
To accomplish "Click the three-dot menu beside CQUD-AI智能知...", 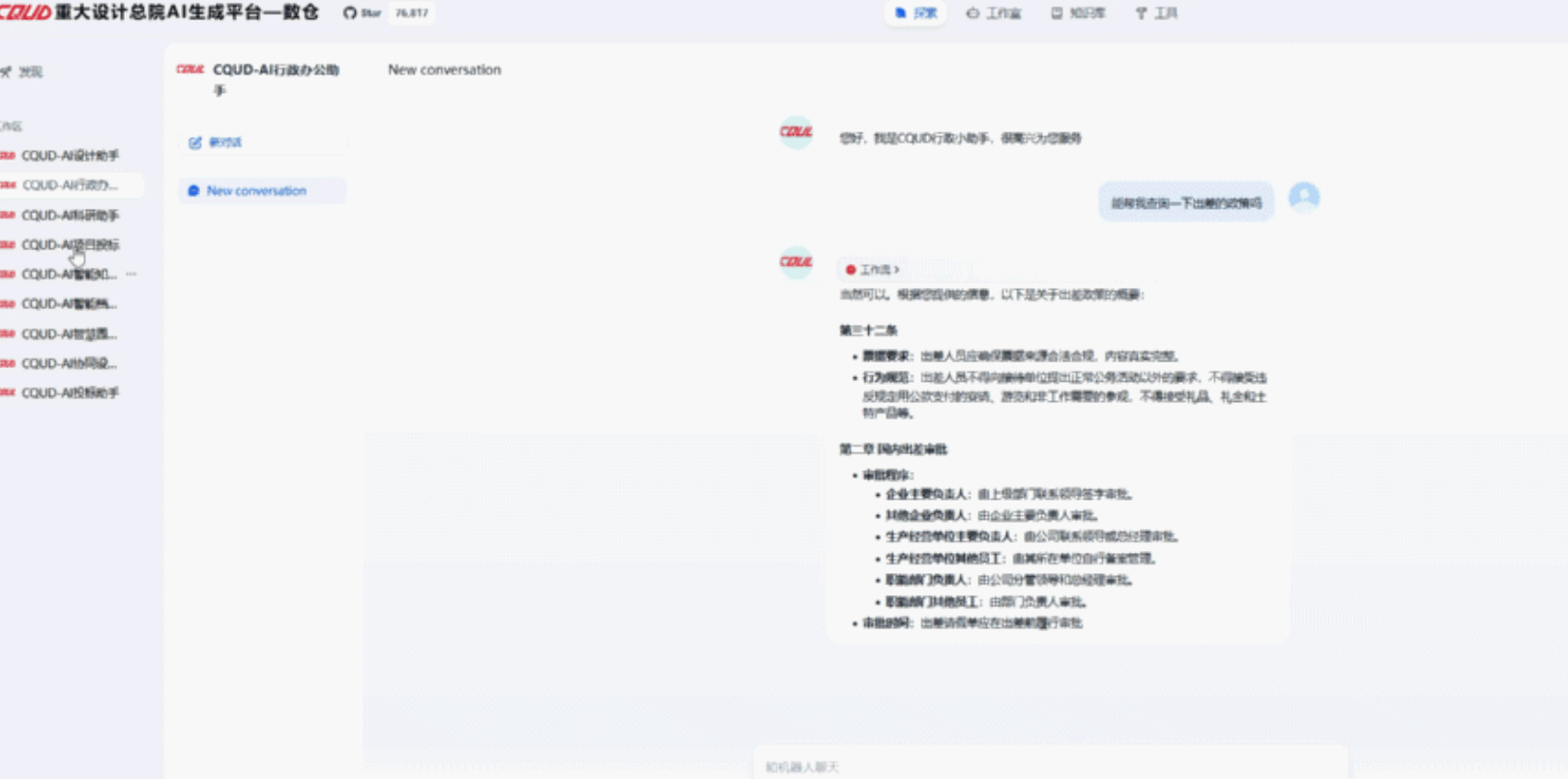I will tap(131, 274).
